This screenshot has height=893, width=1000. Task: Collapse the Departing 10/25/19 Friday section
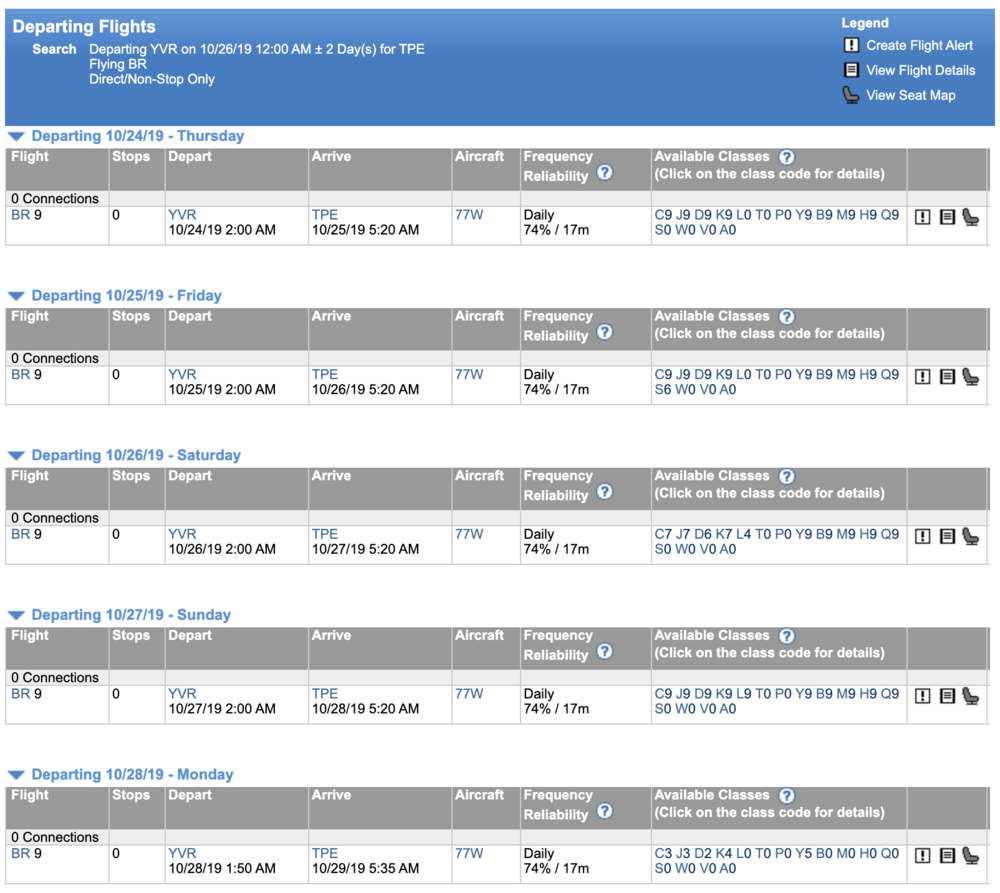16,296
